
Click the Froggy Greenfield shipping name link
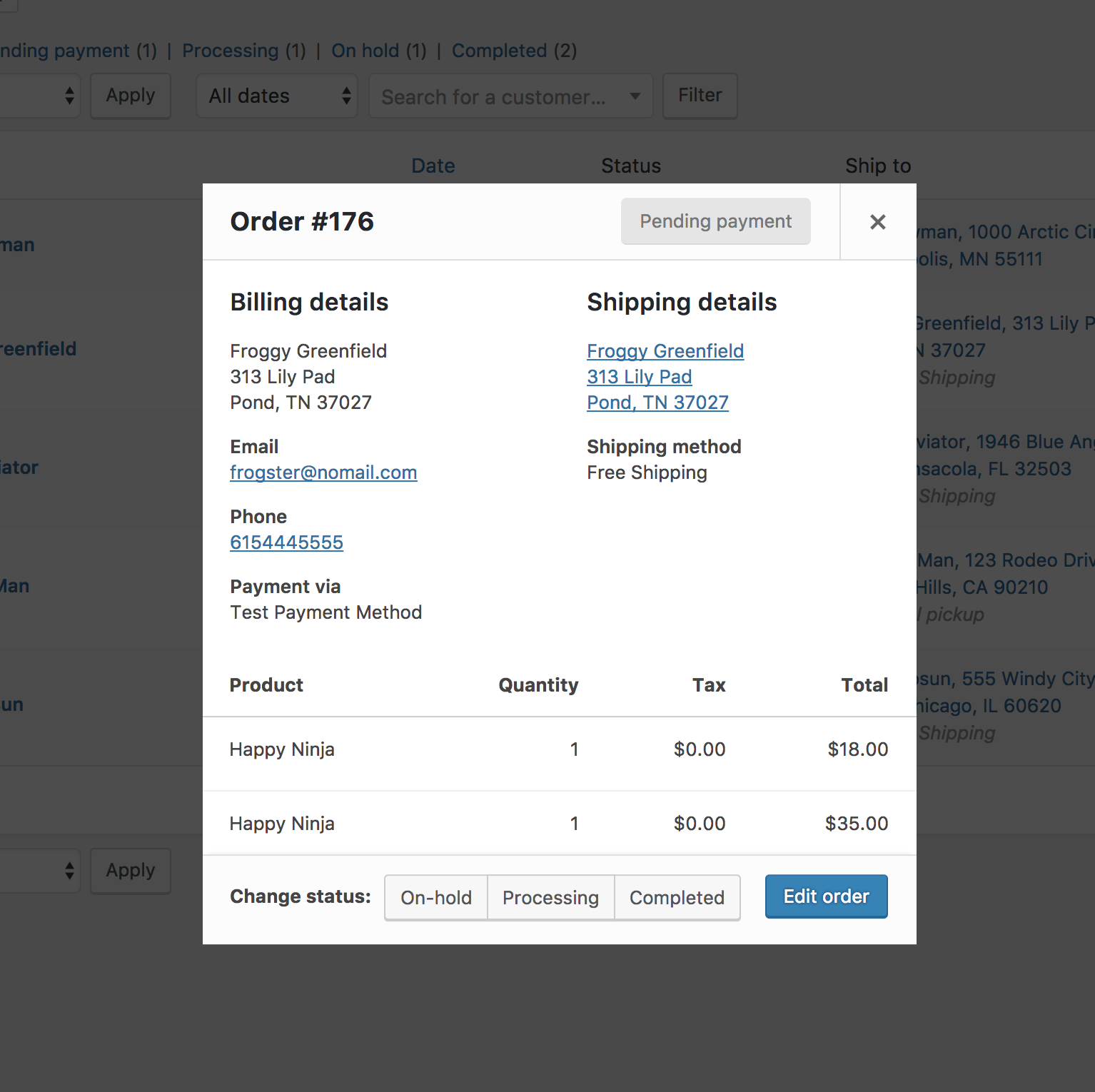(665, 350)
